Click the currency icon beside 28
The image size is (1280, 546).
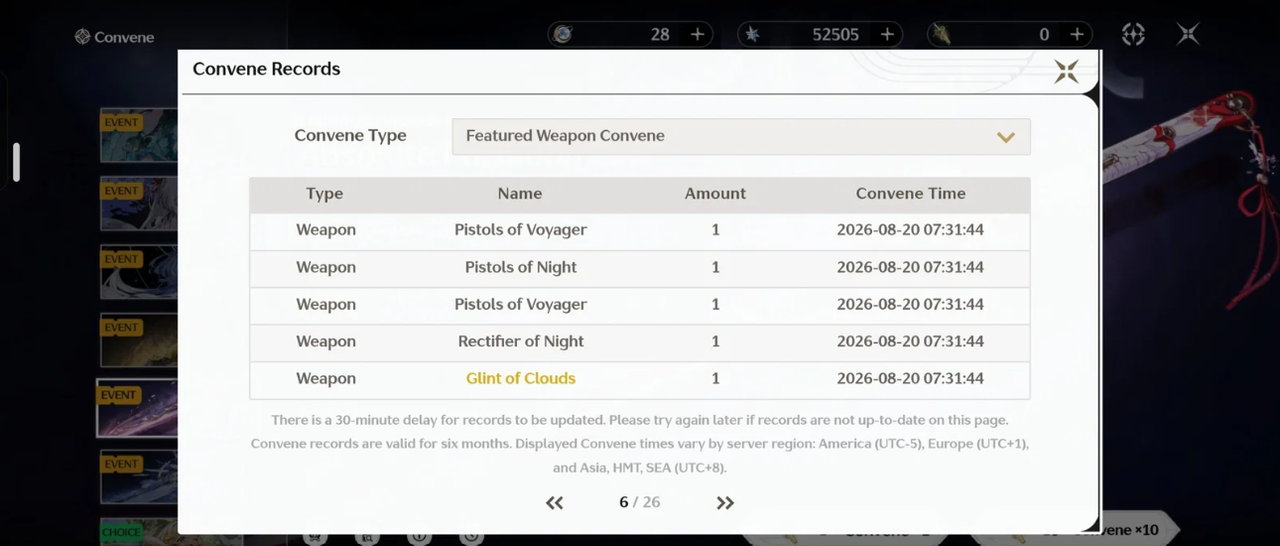click(563, 34)
